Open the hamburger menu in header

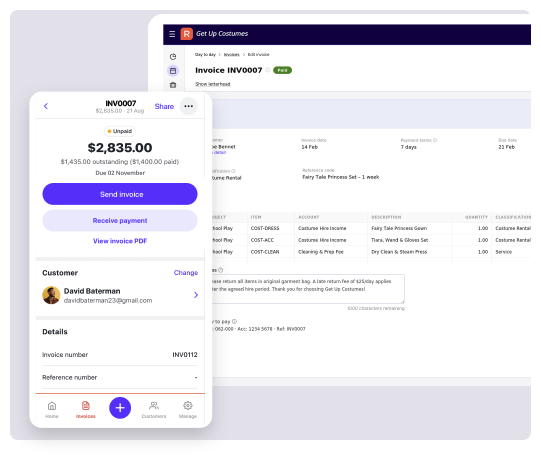click(172, 34)
